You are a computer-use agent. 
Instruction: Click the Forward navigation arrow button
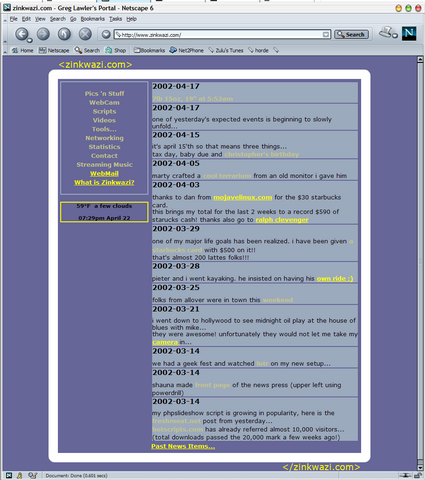[x=43, y=34]
